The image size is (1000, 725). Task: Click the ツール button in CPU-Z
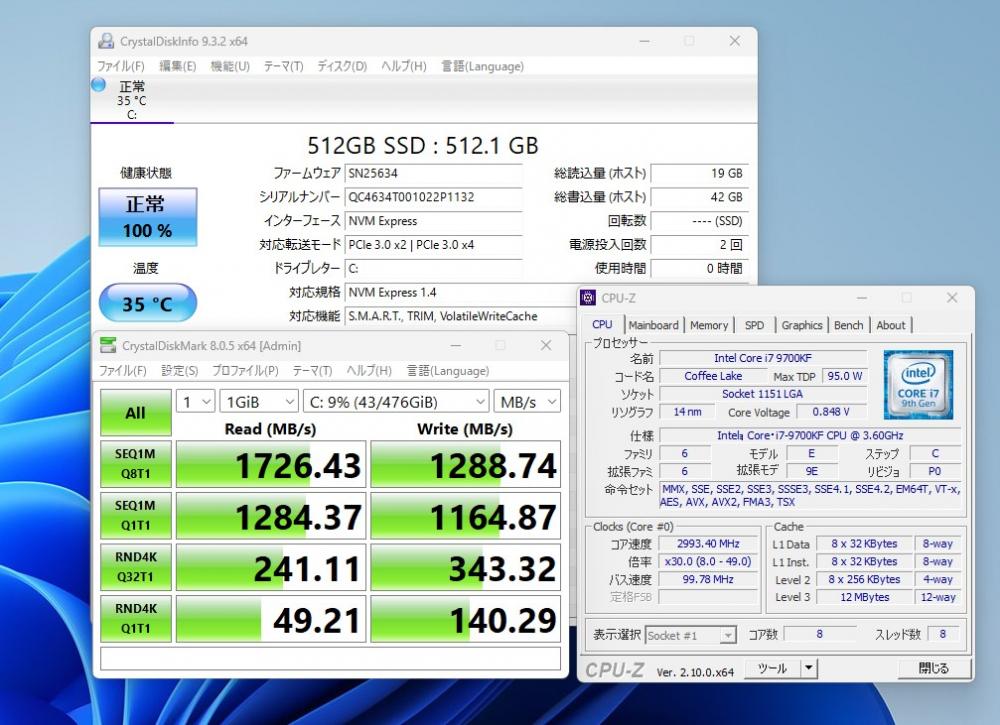[772, 668]
